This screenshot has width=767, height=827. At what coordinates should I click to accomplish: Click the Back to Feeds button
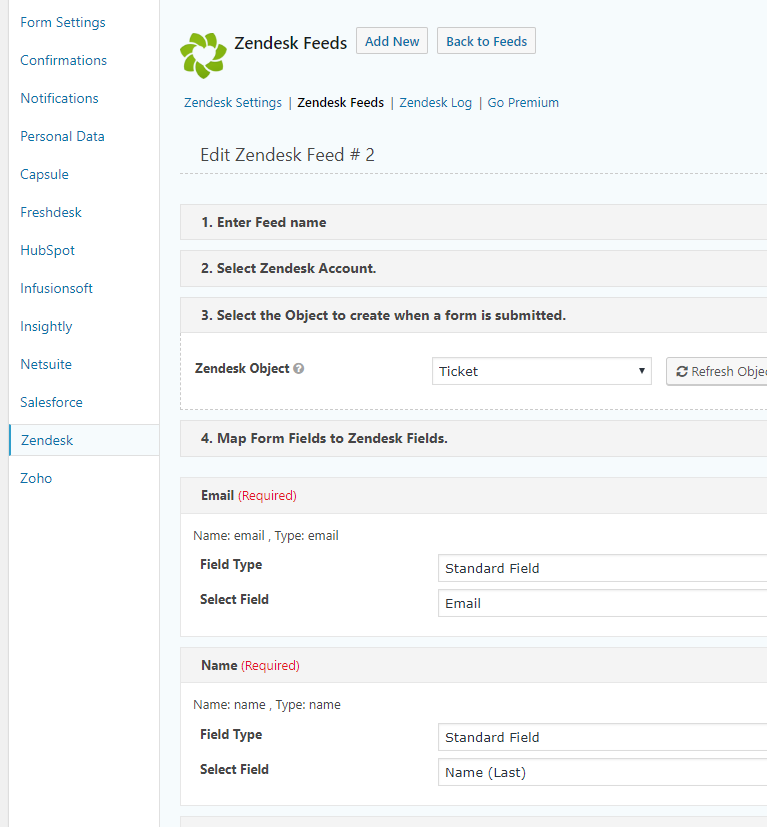(486, 41)
